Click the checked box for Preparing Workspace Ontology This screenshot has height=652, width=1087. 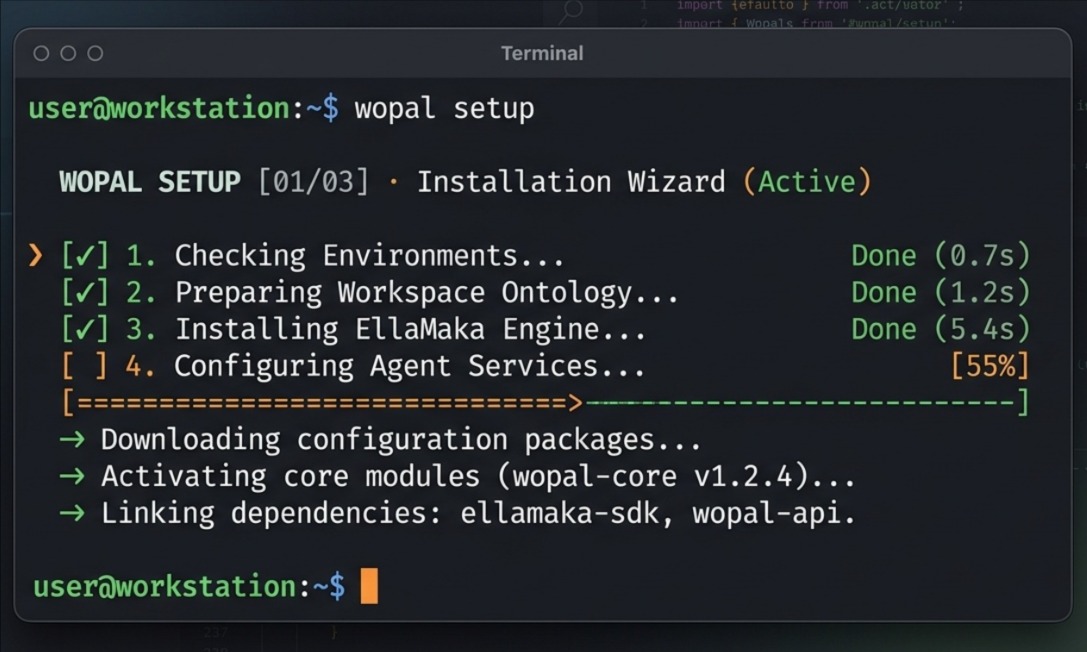85,292
